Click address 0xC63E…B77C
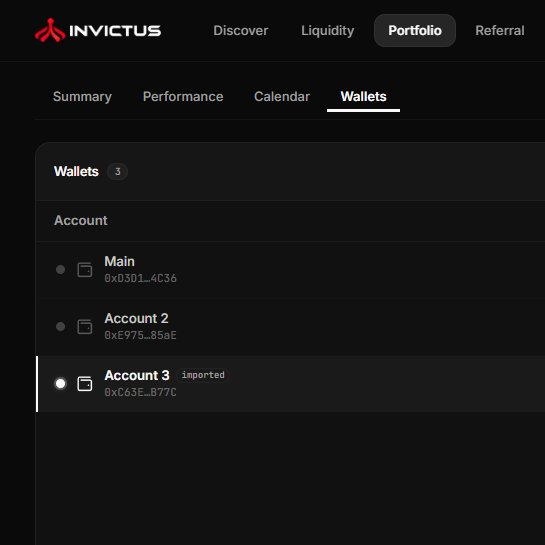The width and height of the screenshot is (545, 545). 140,392
